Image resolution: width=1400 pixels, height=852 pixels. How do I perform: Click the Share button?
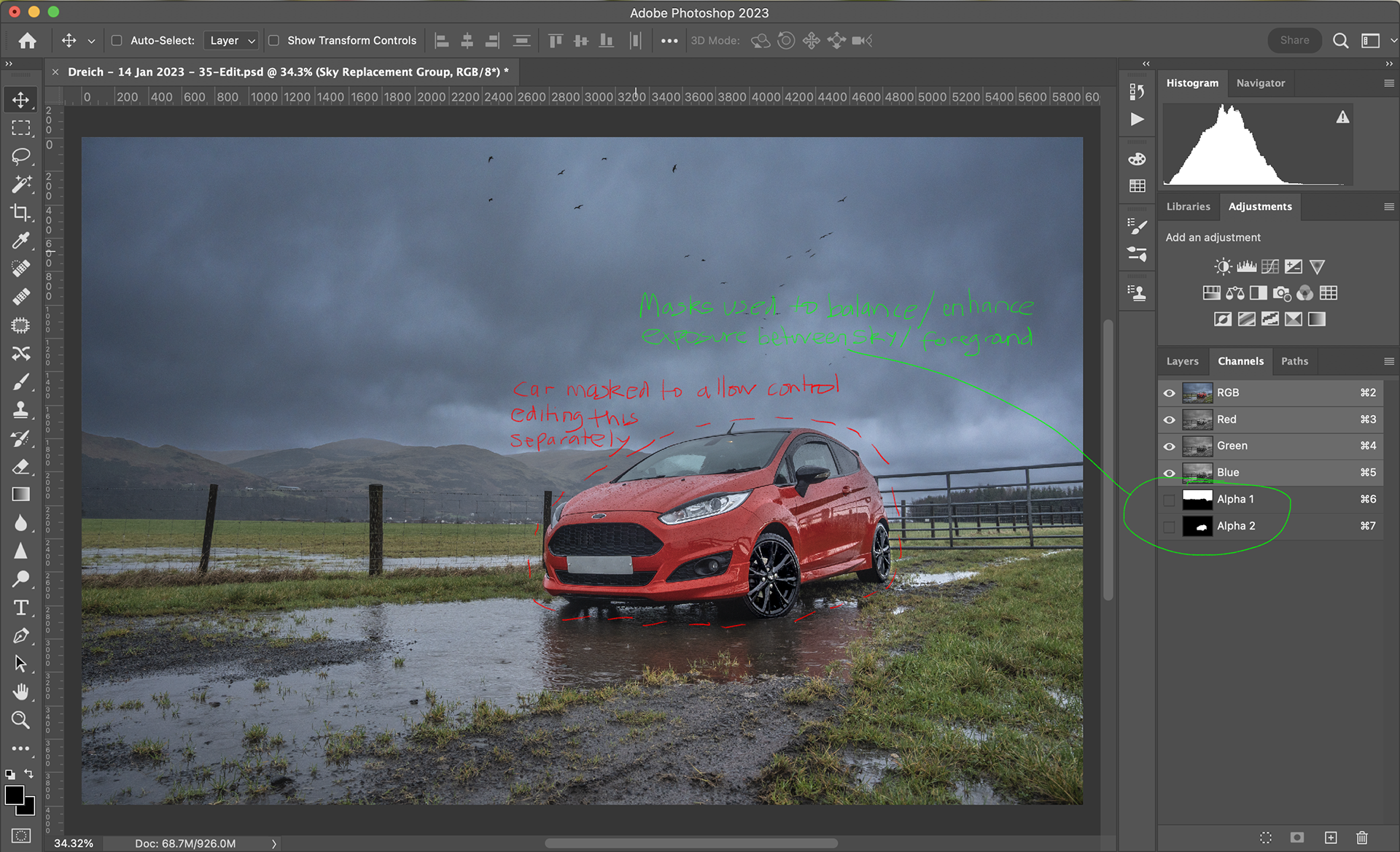click(x=1294, y=41)
